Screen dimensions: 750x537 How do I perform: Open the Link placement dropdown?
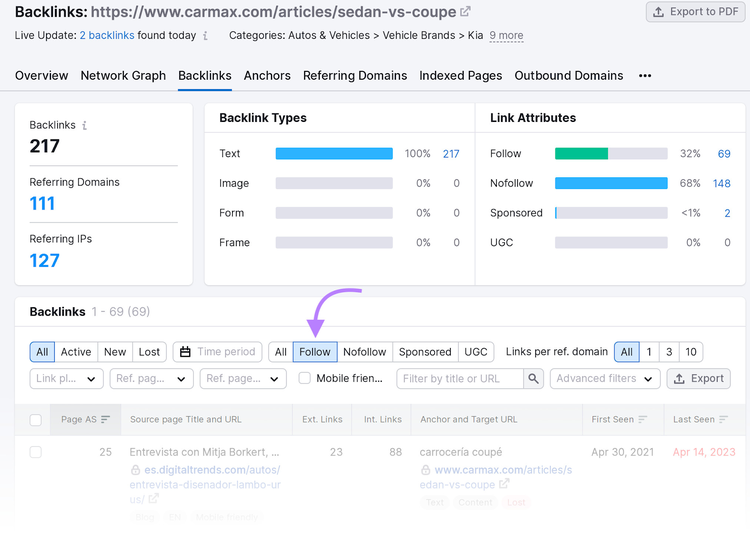(x=66, y=379)
